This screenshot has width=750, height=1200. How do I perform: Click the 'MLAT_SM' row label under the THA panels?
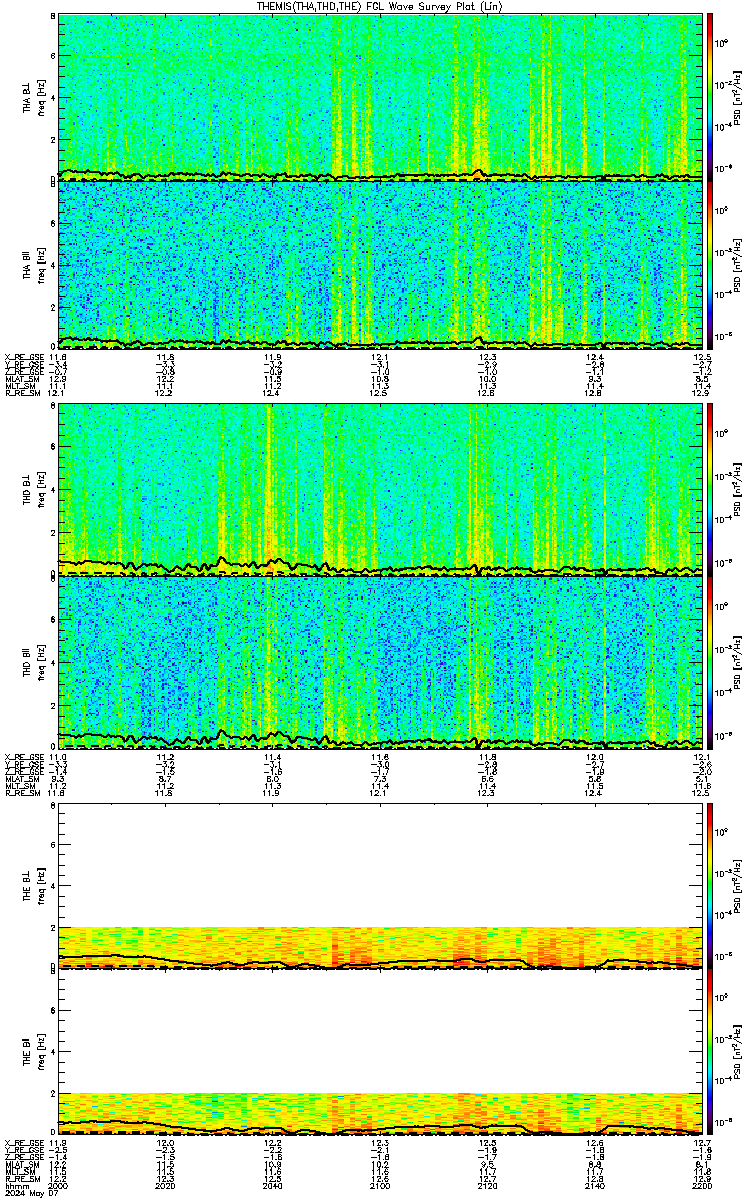pos(21,379)
